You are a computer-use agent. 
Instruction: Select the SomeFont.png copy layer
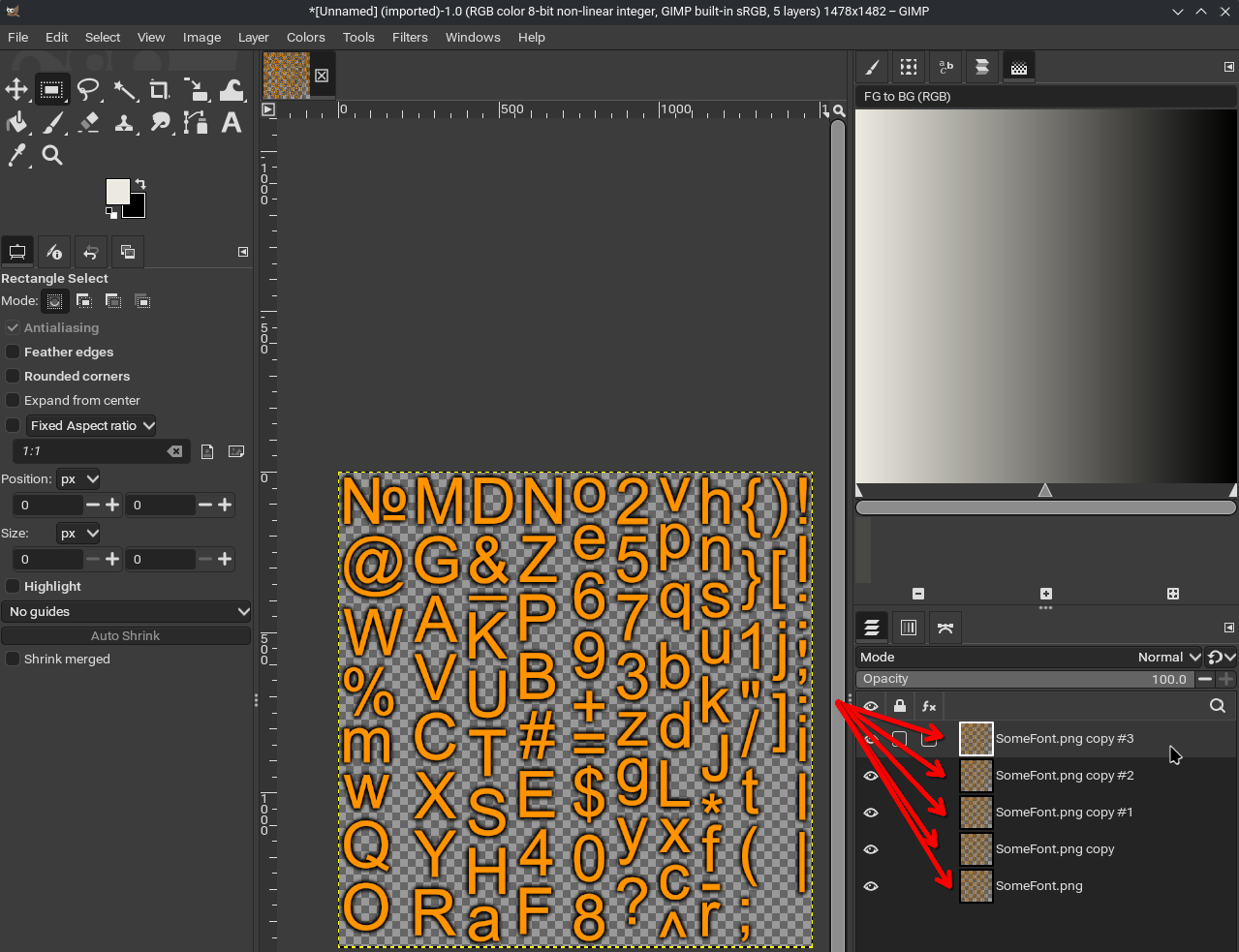pyautogui.click(x=1055, y=849)
